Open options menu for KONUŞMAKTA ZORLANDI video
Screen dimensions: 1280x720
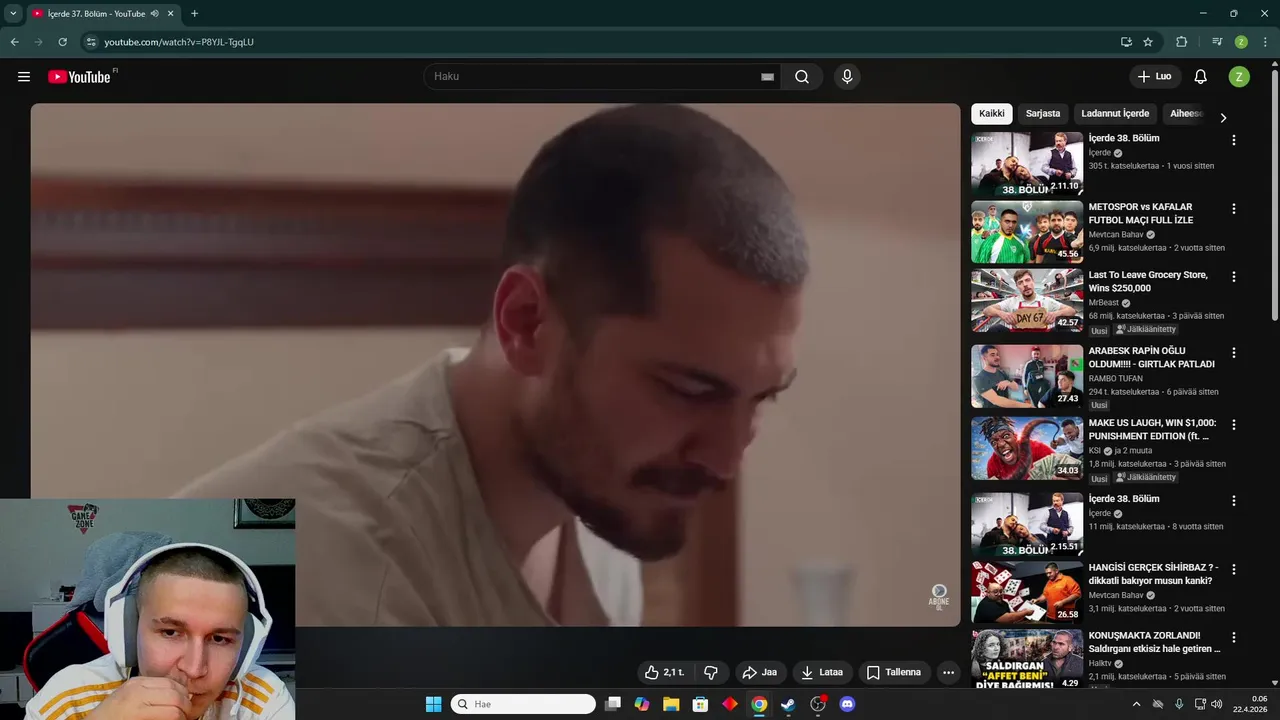(x=1233, y=637)
